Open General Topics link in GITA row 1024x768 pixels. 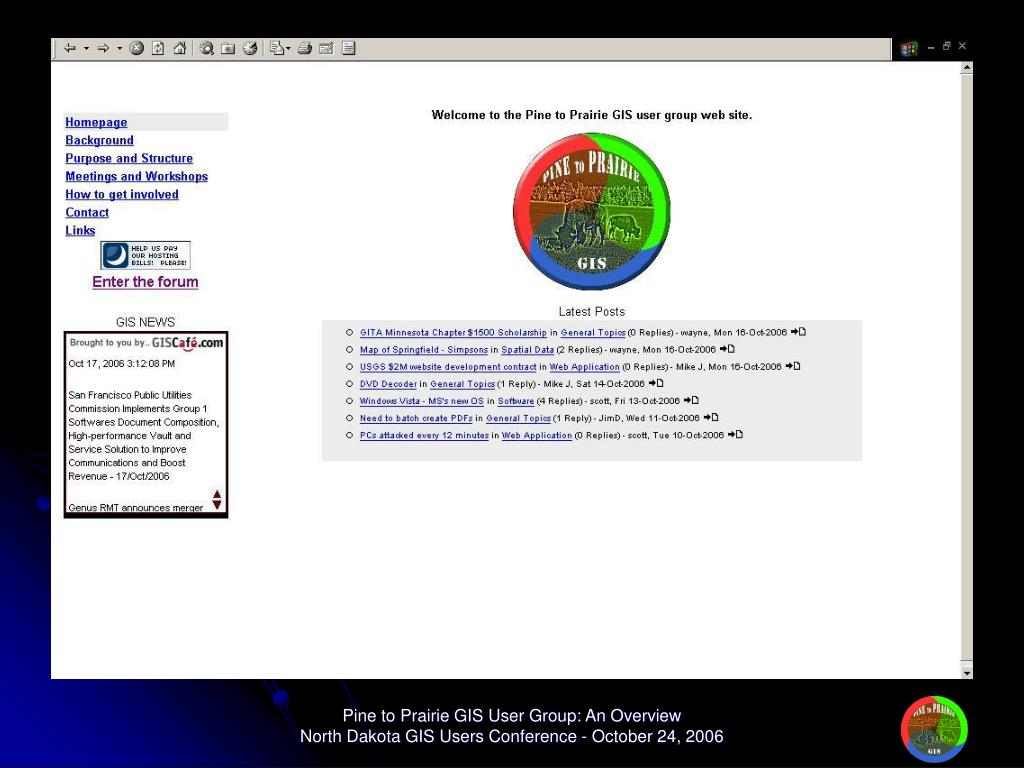coord(593,332)
